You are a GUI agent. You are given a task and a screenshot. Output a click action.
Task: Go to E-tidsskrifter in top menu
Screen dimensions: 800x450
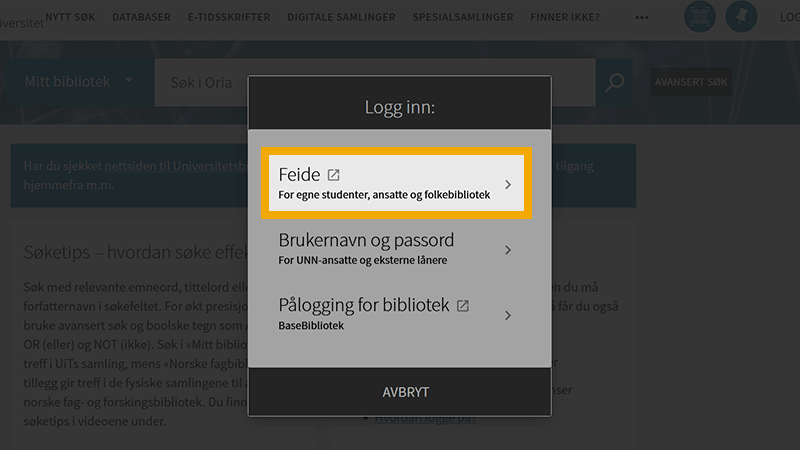(x=229, y=17)
